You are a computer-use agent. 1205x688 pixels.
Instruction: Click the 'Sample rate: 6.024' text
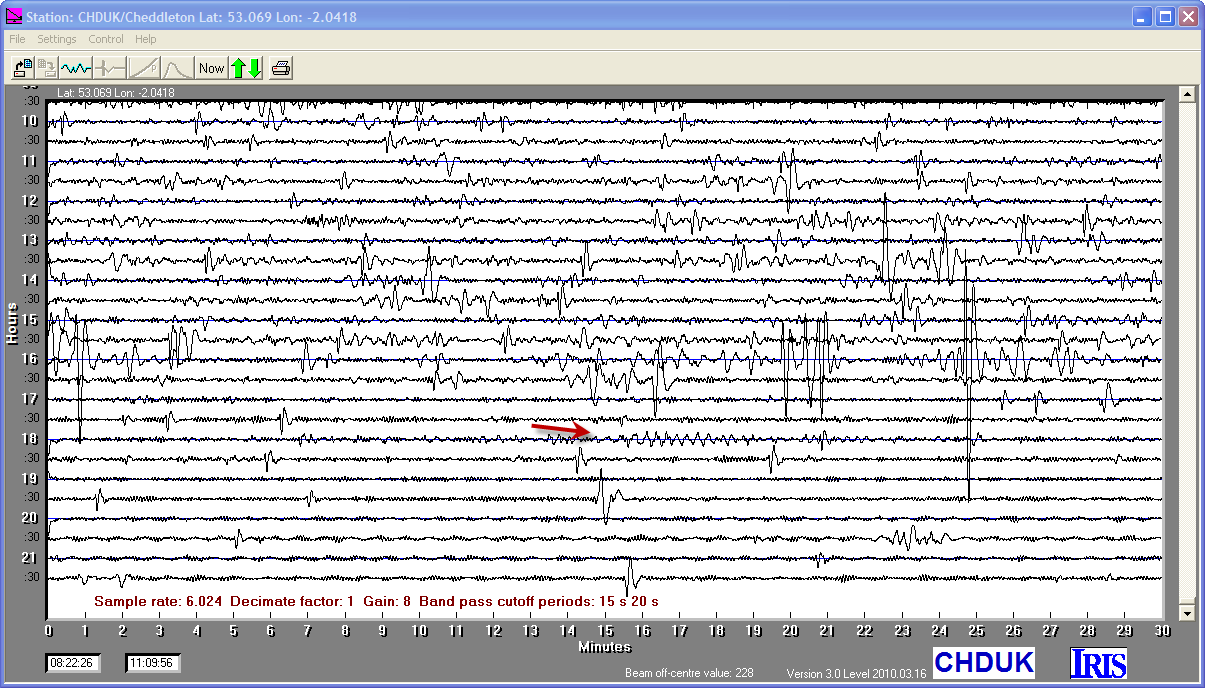(158, 601)
